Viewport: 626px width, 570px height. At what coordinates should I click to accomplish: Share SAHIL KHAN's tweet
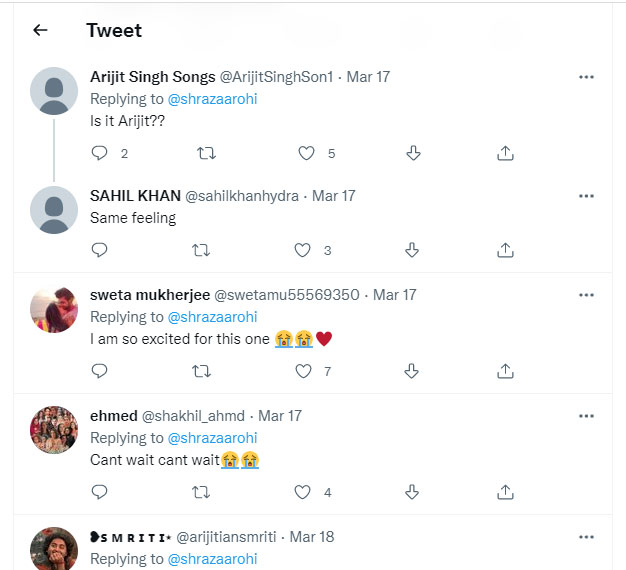505,250
